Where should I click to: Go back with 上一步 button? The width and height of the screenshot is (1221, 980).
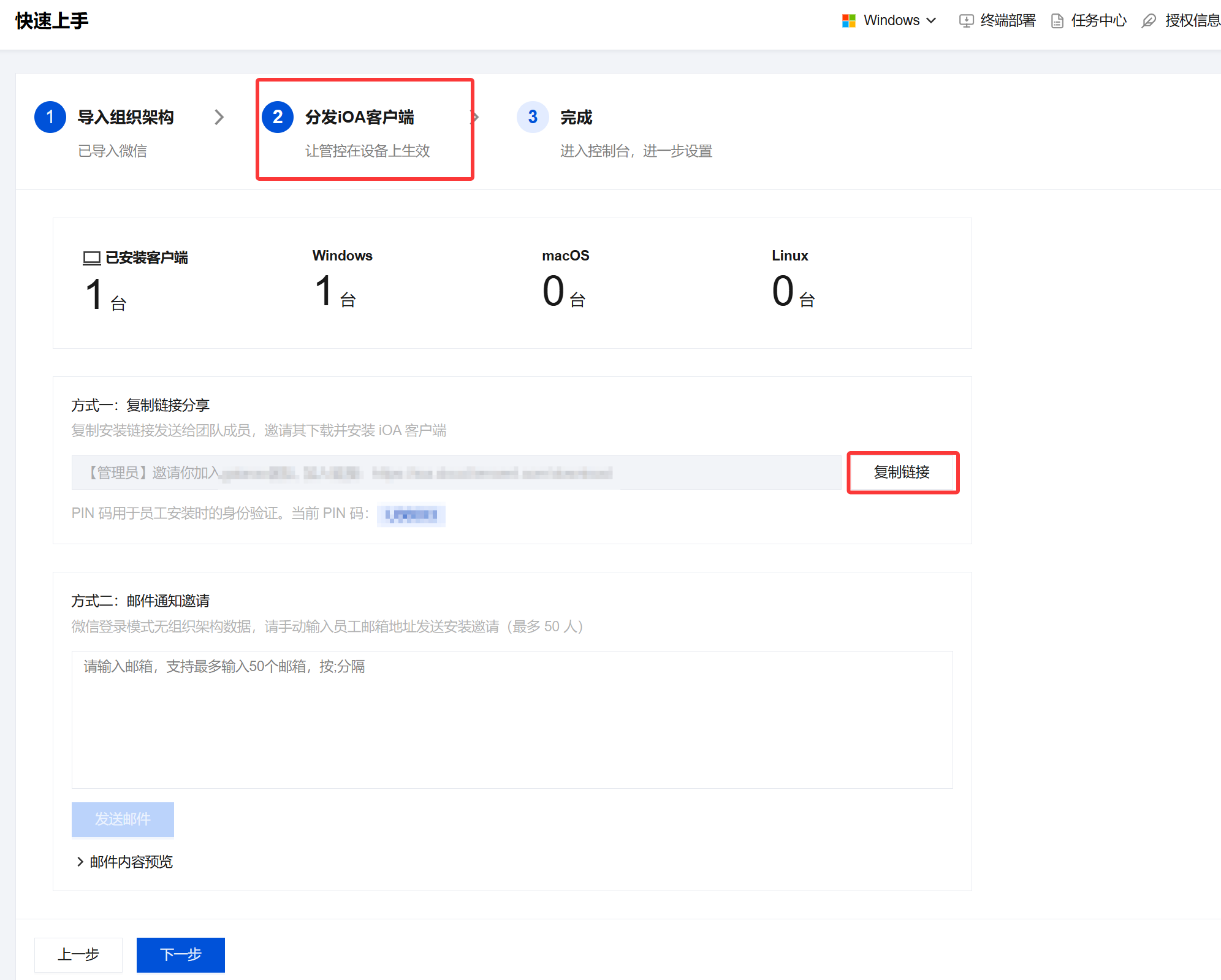coord(78,954)
